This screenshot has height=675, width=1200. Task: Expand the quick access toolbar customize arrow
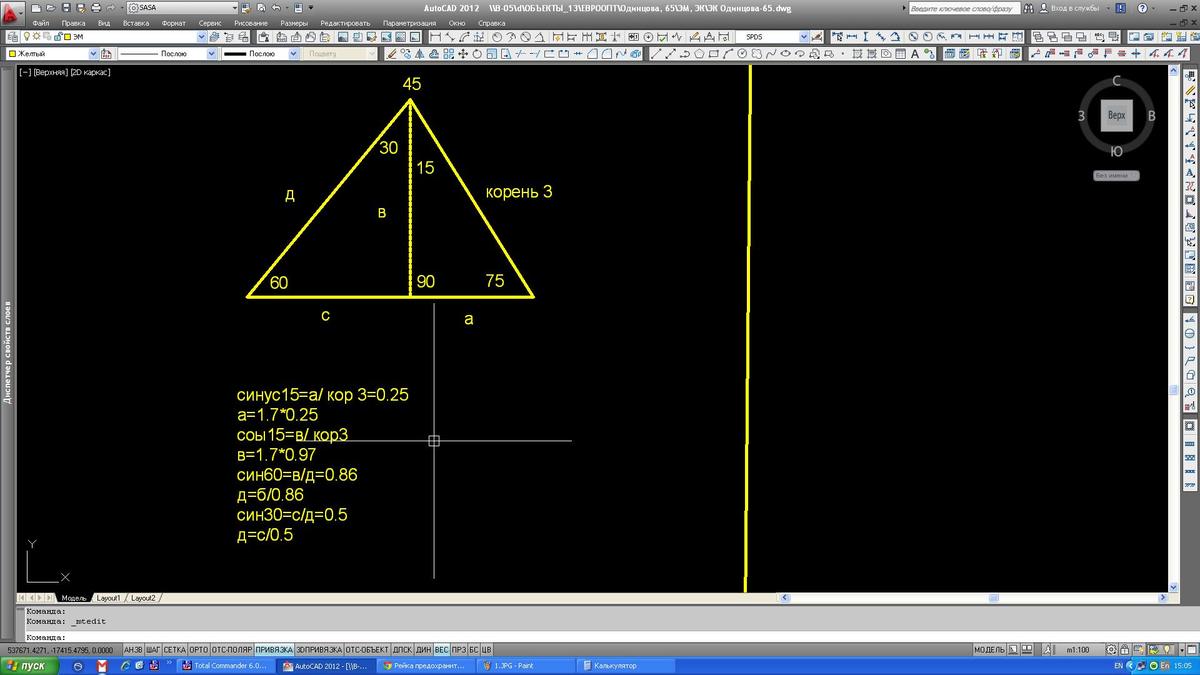pyautogui.click(x=310, y=8)
